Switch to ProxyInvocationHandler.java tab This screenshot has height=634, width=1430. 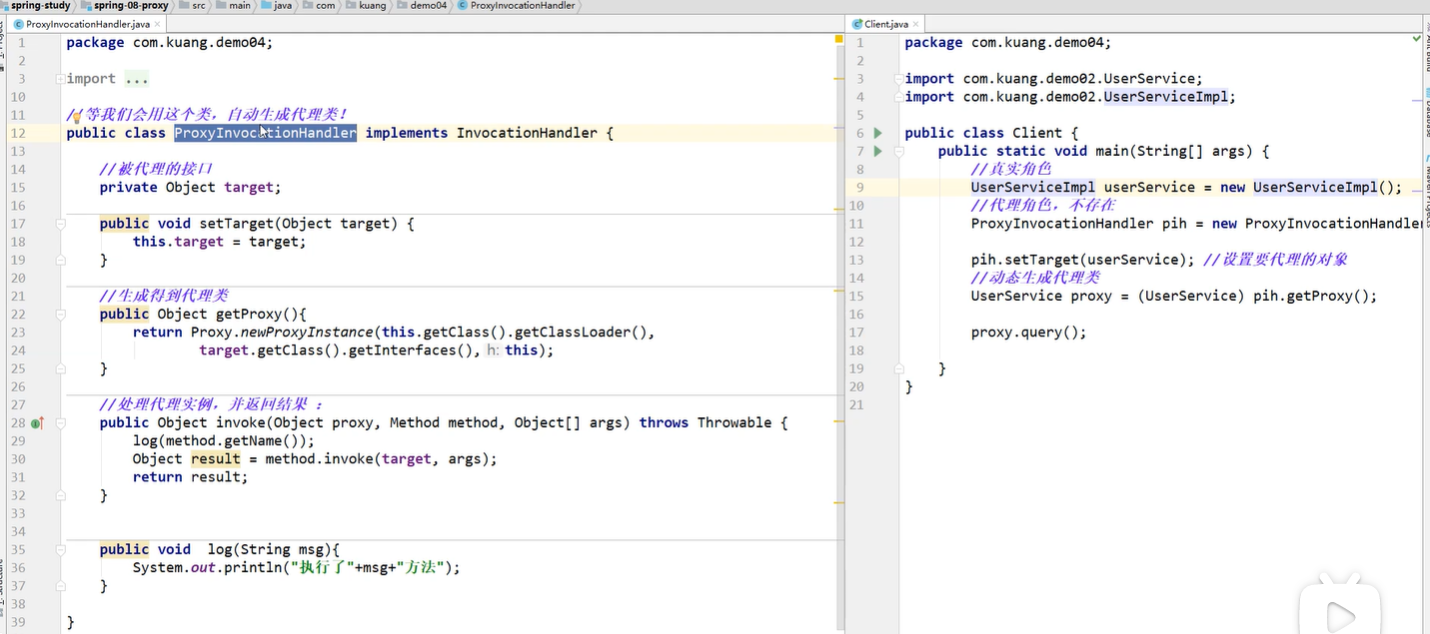(x=82, y=24)
